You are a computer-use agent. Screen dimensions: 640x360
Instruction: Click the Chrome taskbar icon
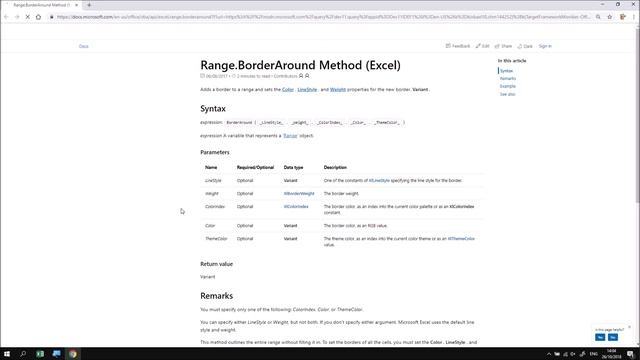pyautogui.click(x=73, y=354)
